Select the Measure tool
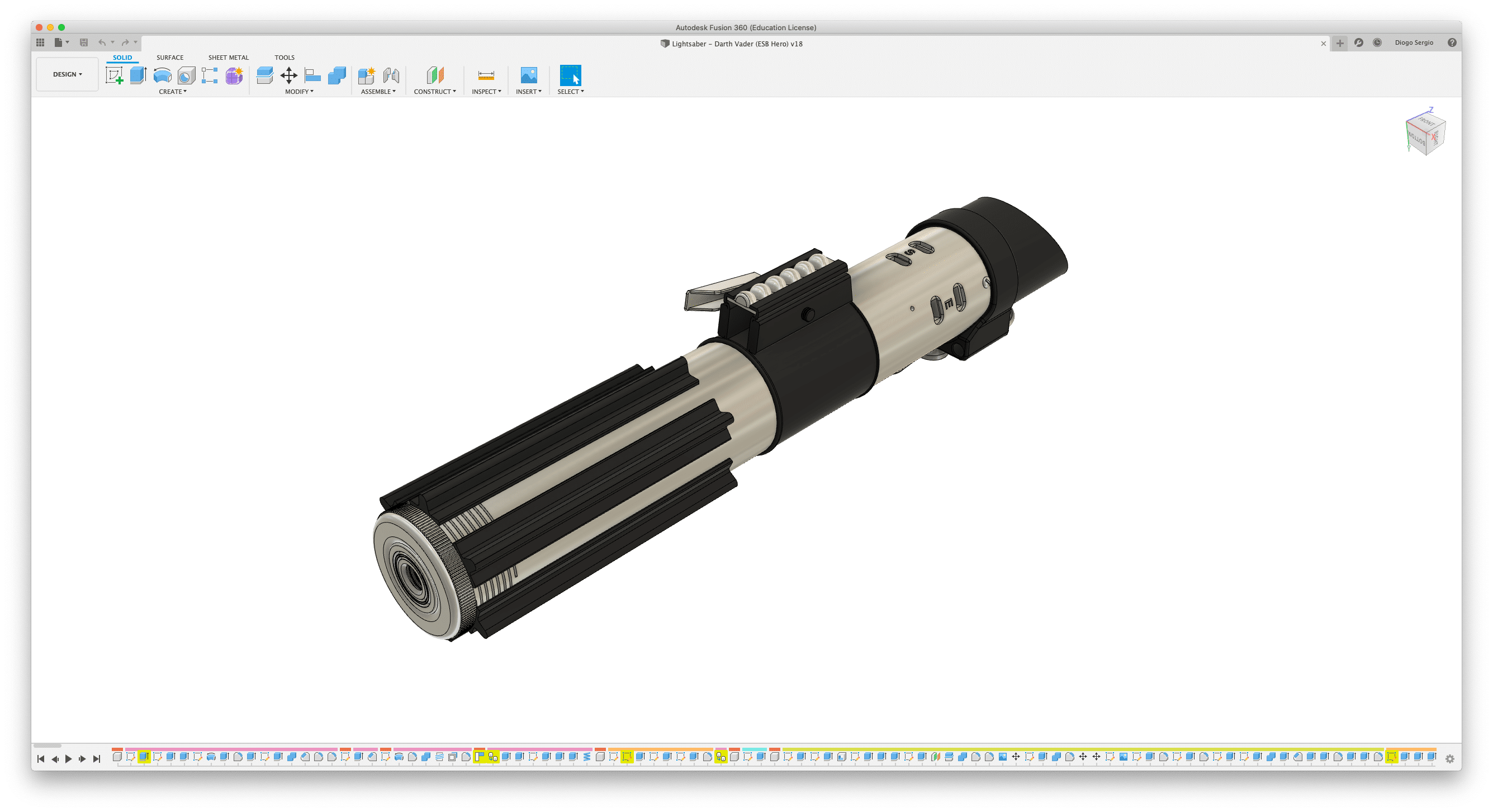 [x=486, y=75]
